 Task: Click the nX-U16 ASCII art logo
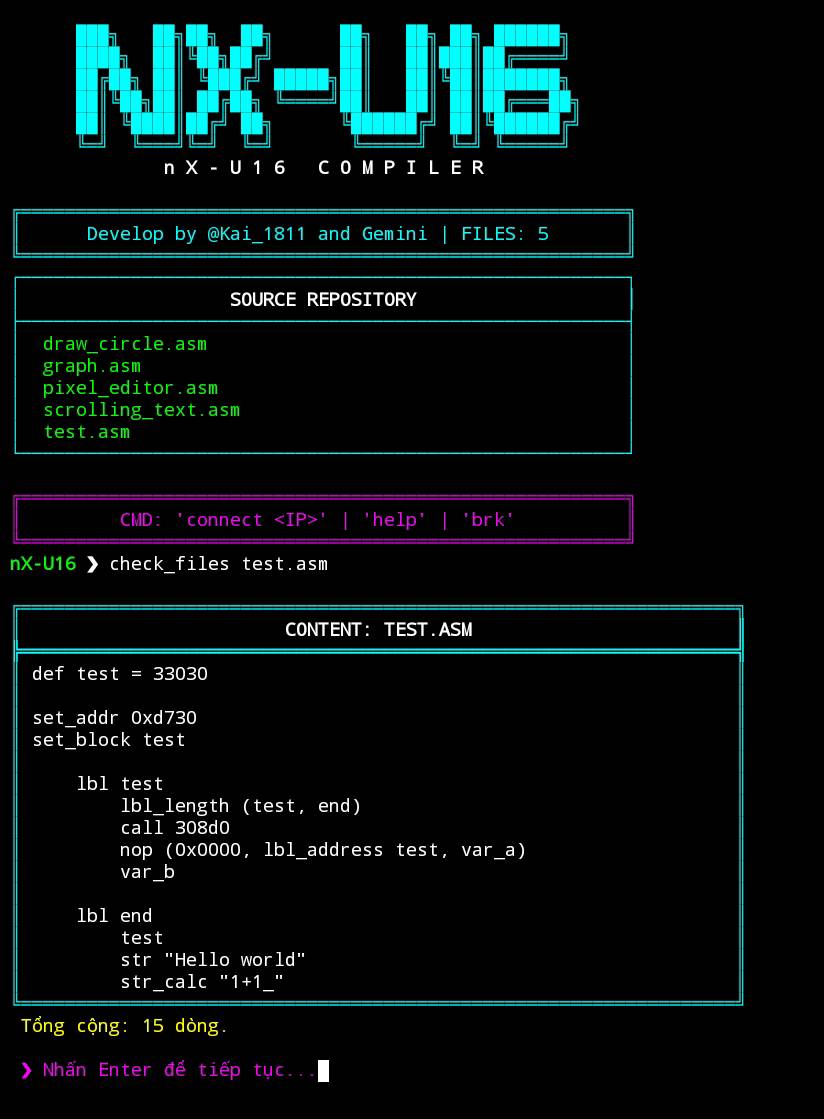(325, 82)
